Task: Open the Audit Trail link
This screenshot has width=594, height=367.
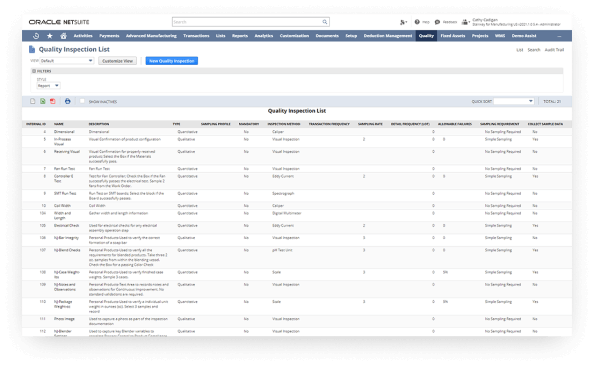Action: click(x=554, y=50)
